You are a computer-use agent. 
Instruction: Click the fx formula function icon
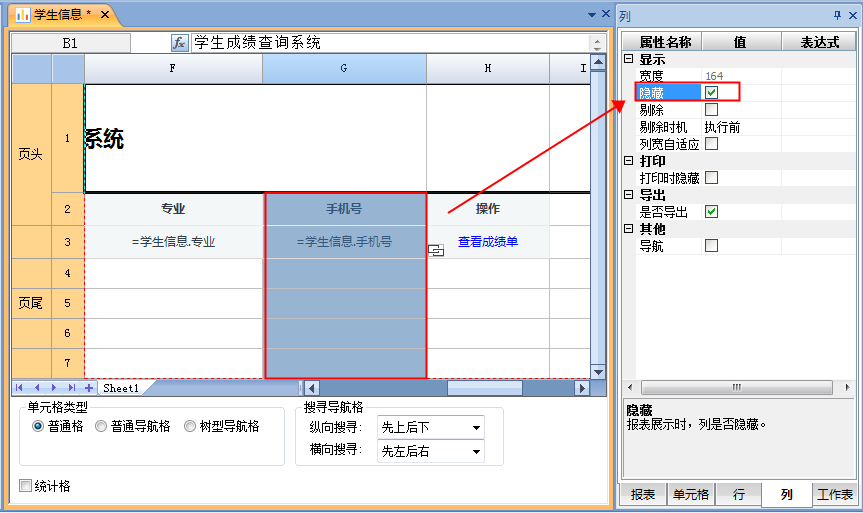[180, 43]
